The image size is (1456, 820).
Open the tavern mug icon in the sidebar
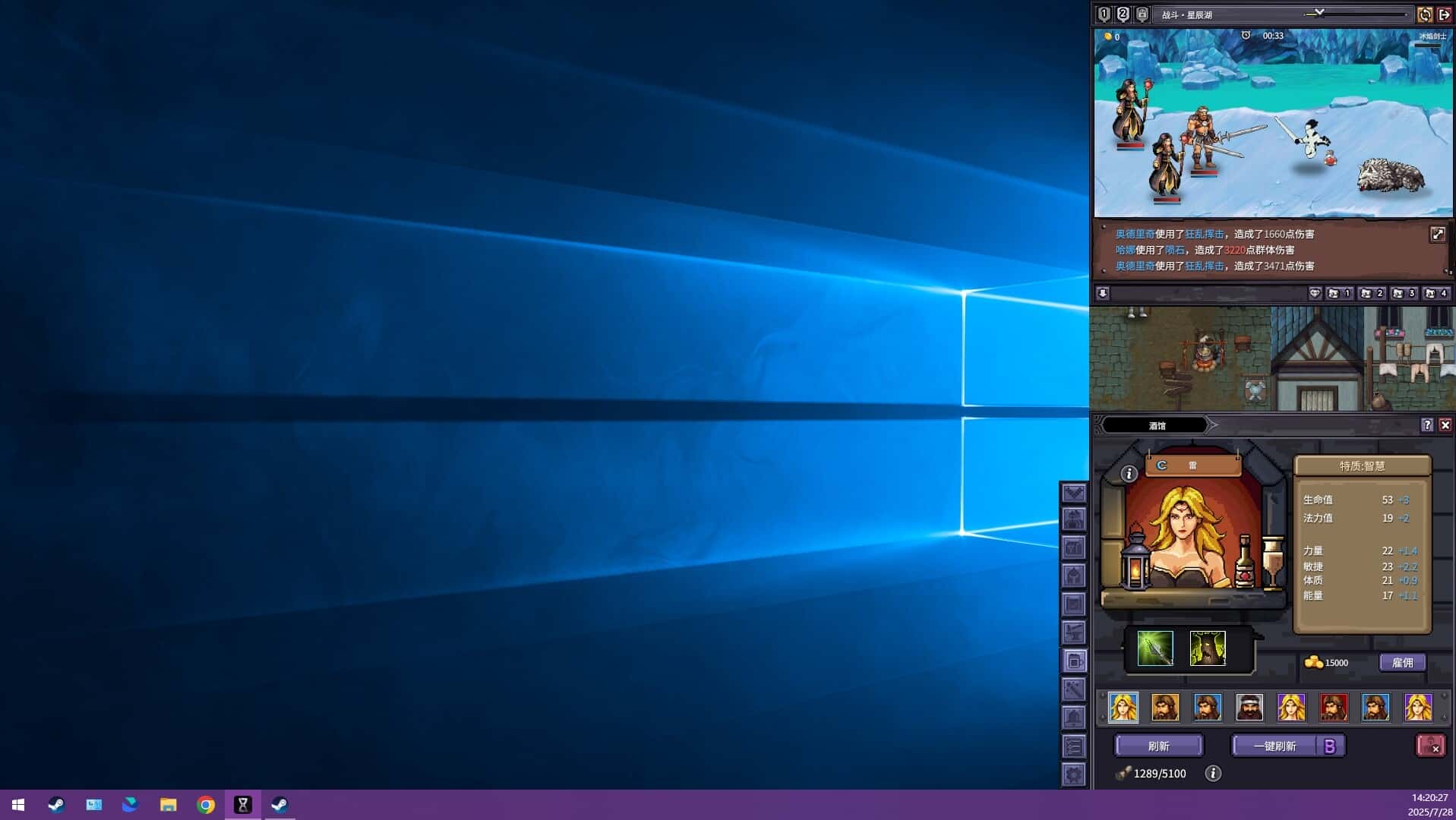(1073, 661)
